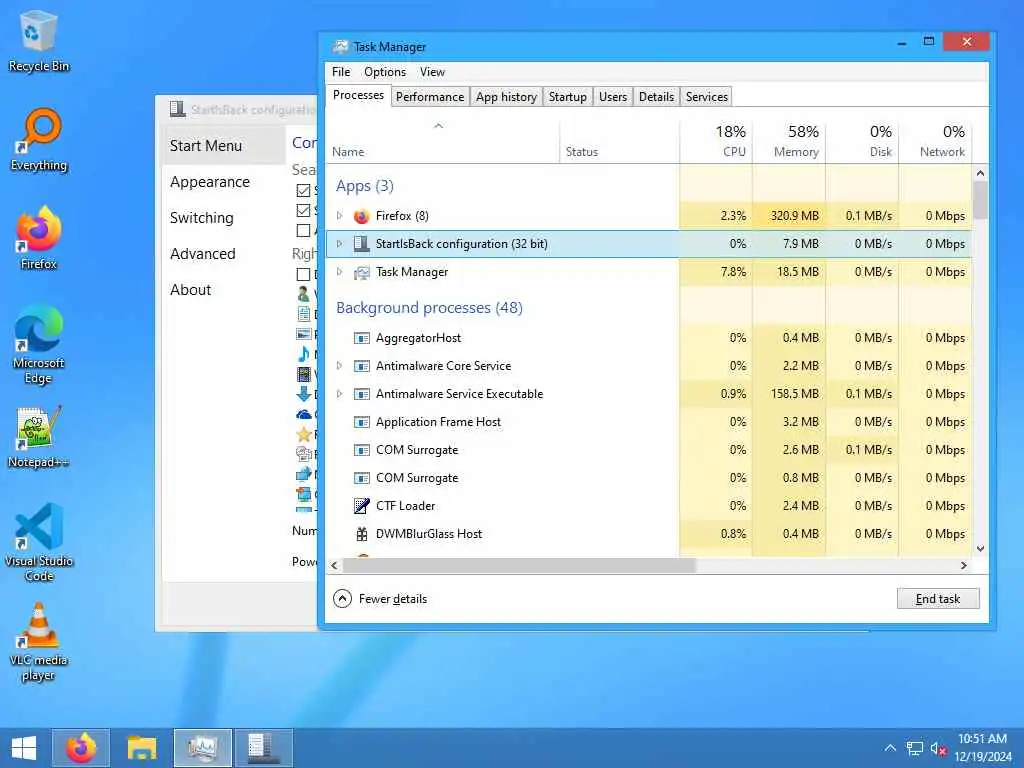Expand Antimalware Service Executable group
The height and width of the screenshot is (768, 1024).
339,394
